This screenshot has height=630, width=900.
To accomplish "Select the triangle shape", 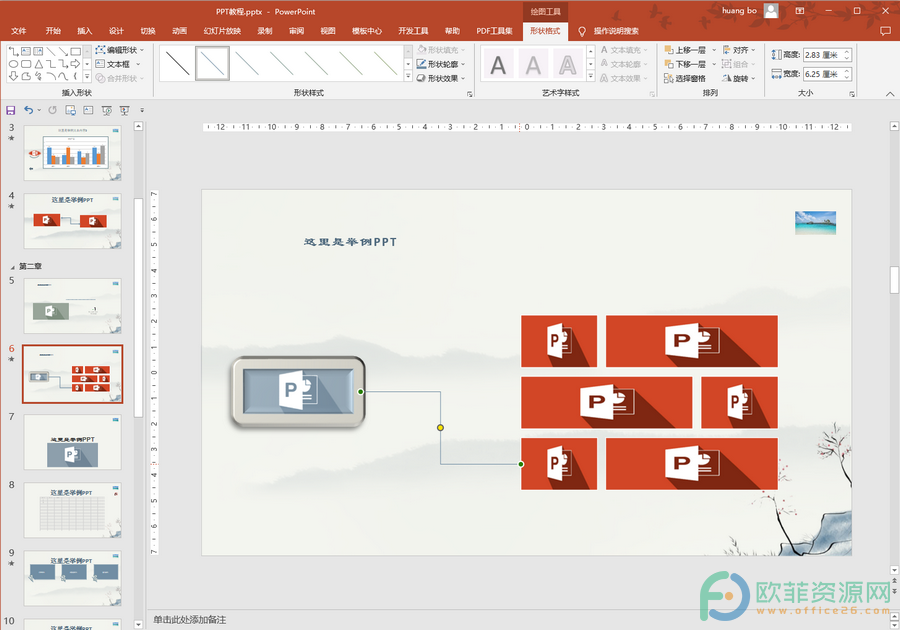I will pos(38,64).
